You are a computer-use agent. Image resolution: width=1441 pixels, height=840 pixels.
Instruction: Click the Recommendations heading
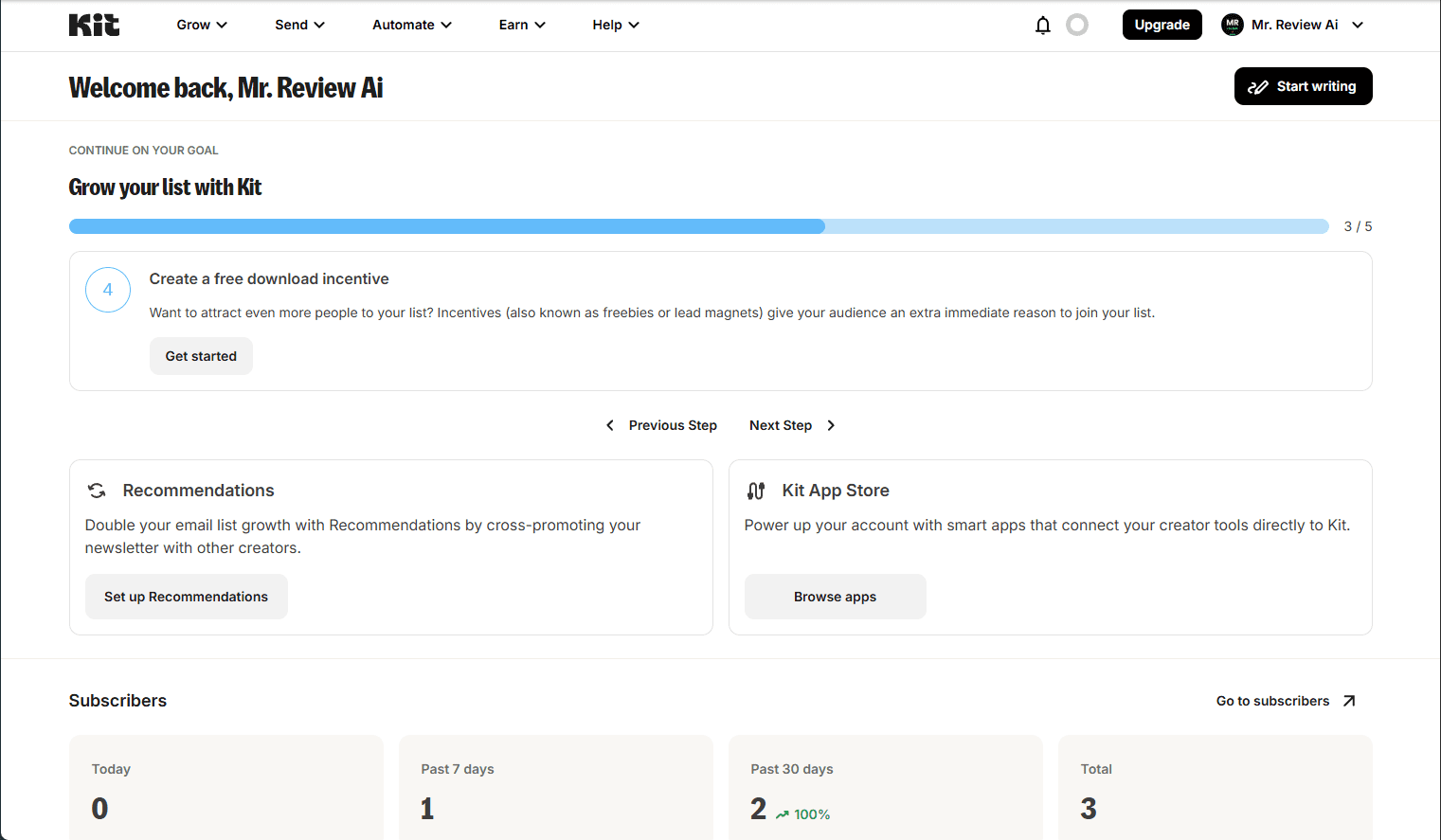(x=199, y=491)
